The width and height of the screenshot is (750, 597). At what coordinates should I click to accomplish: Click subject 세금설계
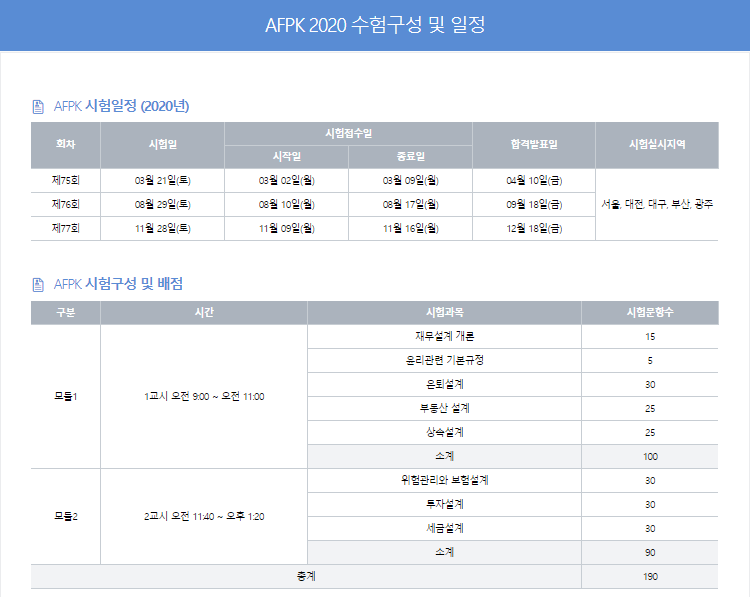click(444, 528)
